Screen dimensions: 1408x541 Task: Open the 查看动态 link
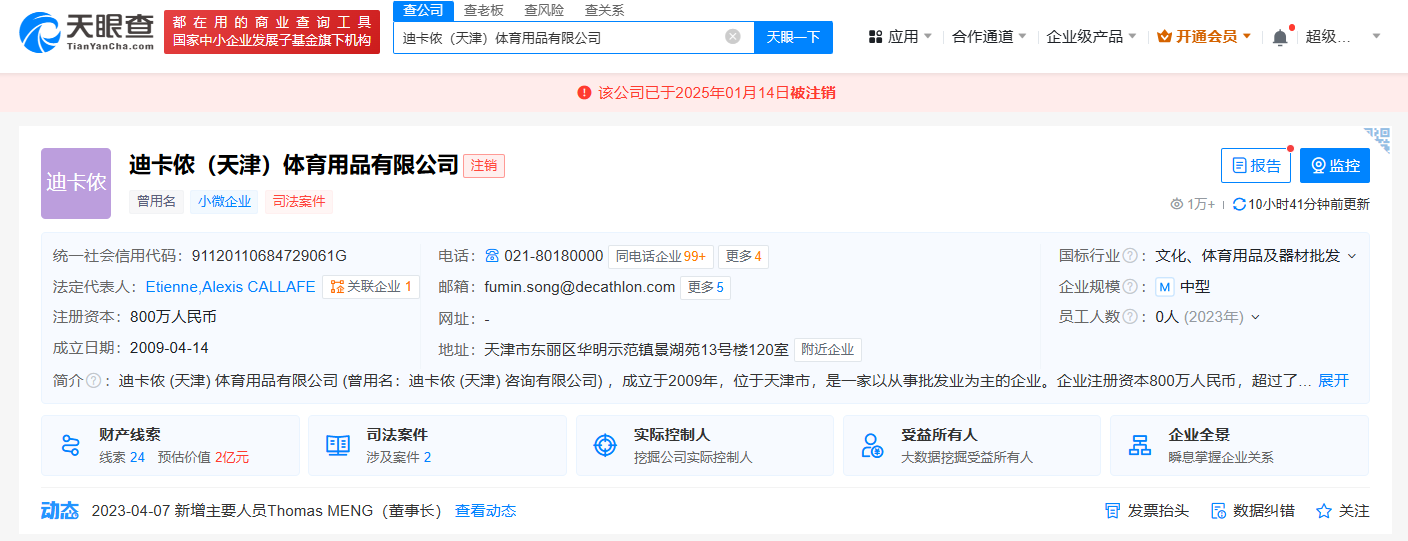[485, 511]
